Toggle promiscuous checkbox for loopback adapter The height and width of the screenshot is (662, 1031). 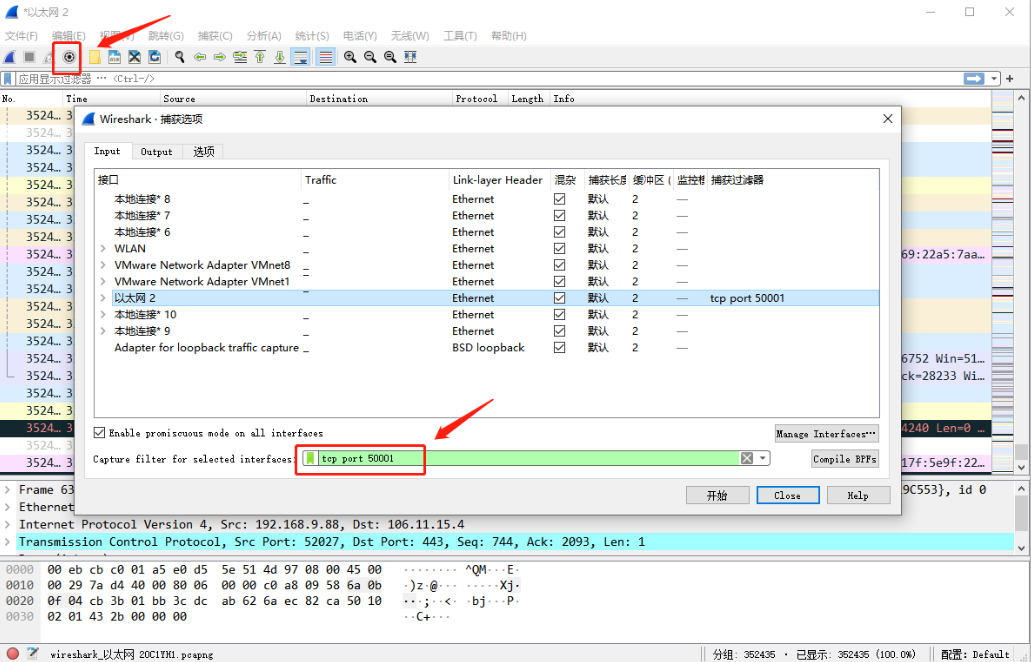pyautogui.click(x=560, y=347)
